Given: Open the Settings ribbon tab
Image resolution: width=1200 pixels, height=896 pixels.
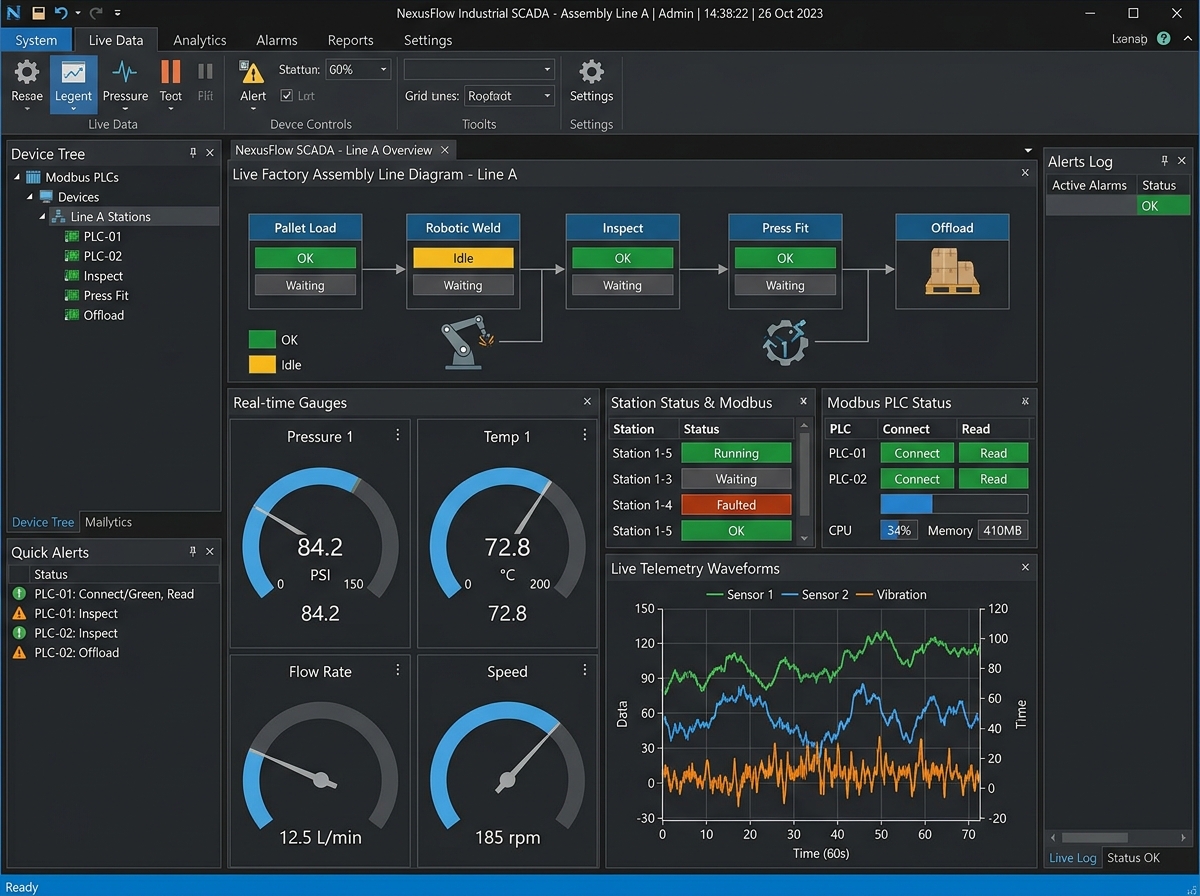Looking at the screenshot, I should (428, 40).
